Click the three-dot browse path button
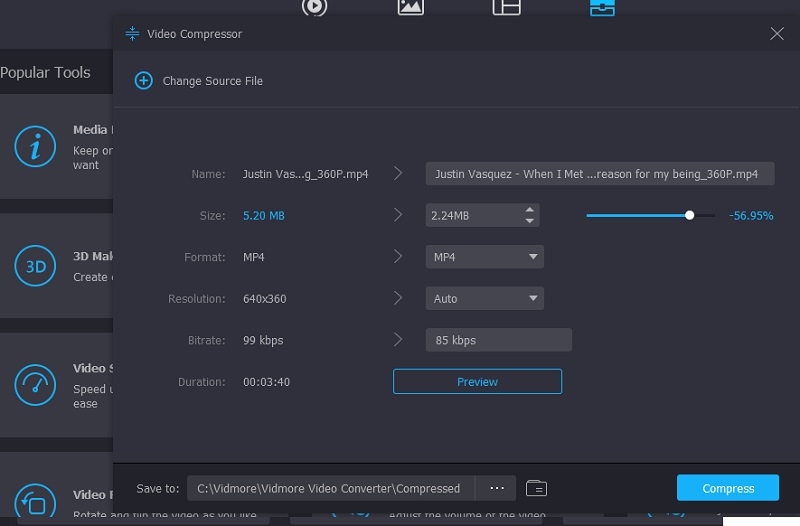 click(x=497, y=488)
